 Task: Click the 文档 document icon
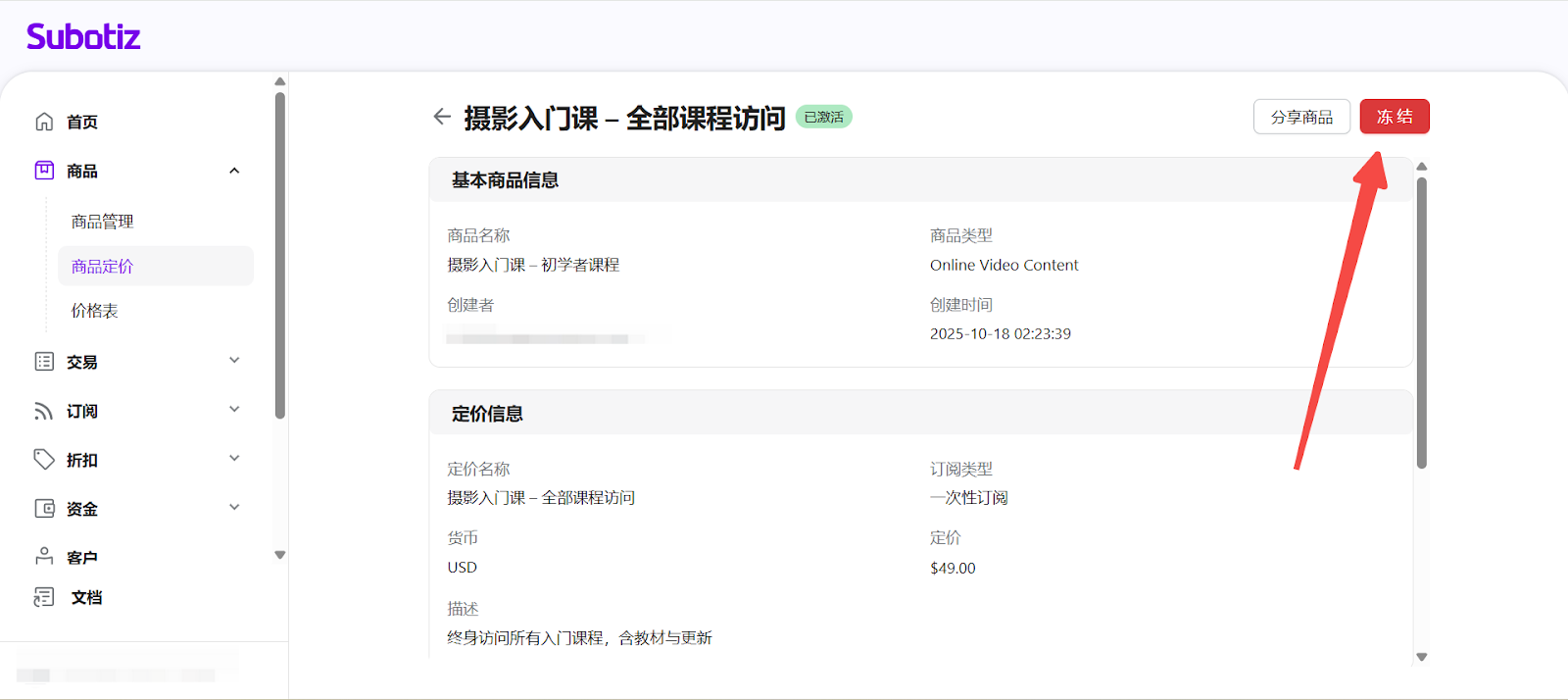pyautogui.click(x=44, y=597)
